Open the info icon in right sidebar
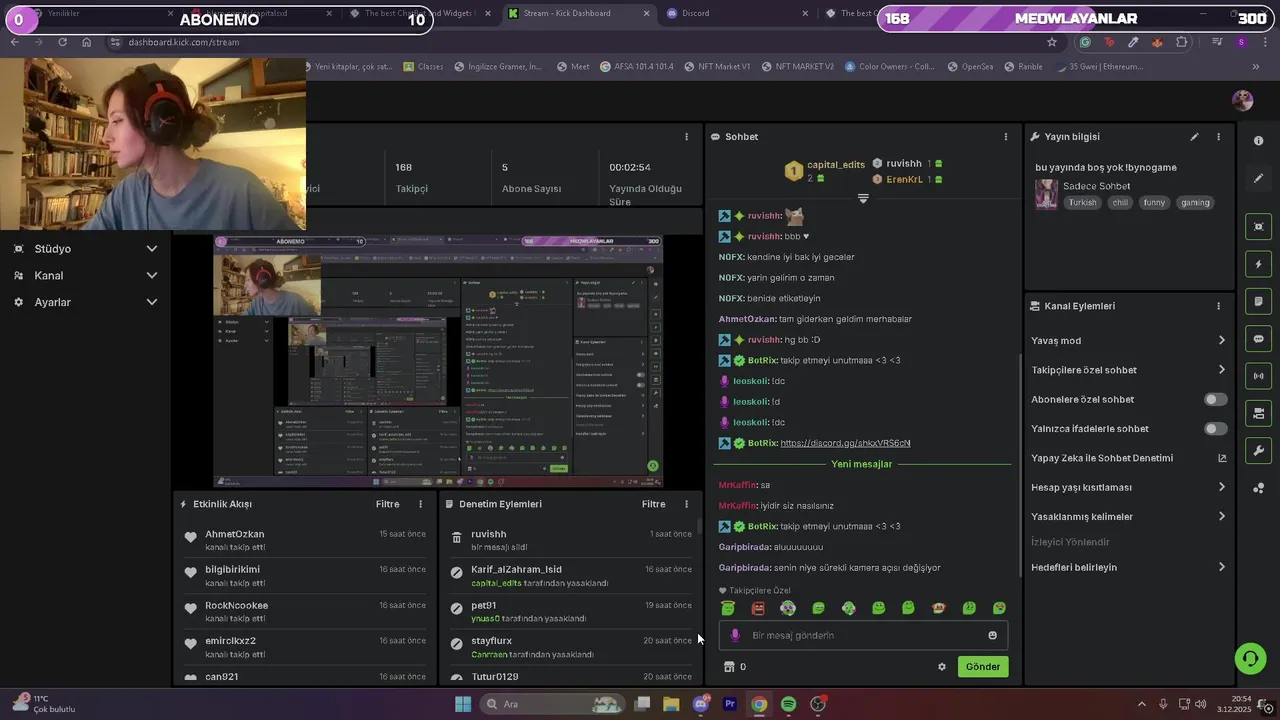This screenshot has height=720, width=1280. (x=1258, y=141)
